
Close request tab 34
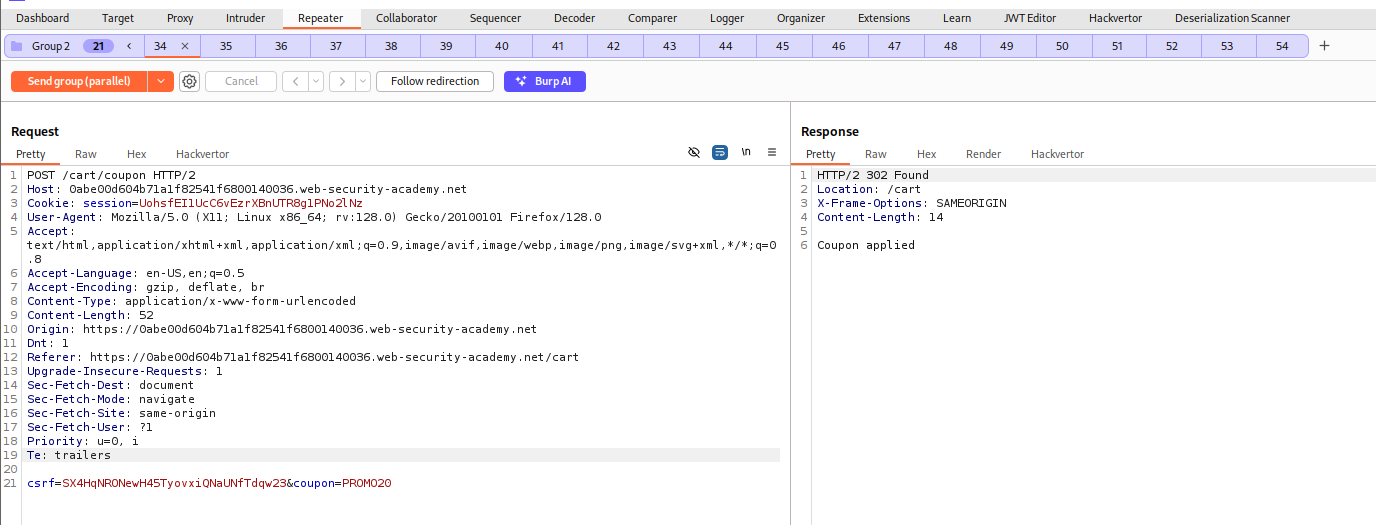tap(185, 46)
